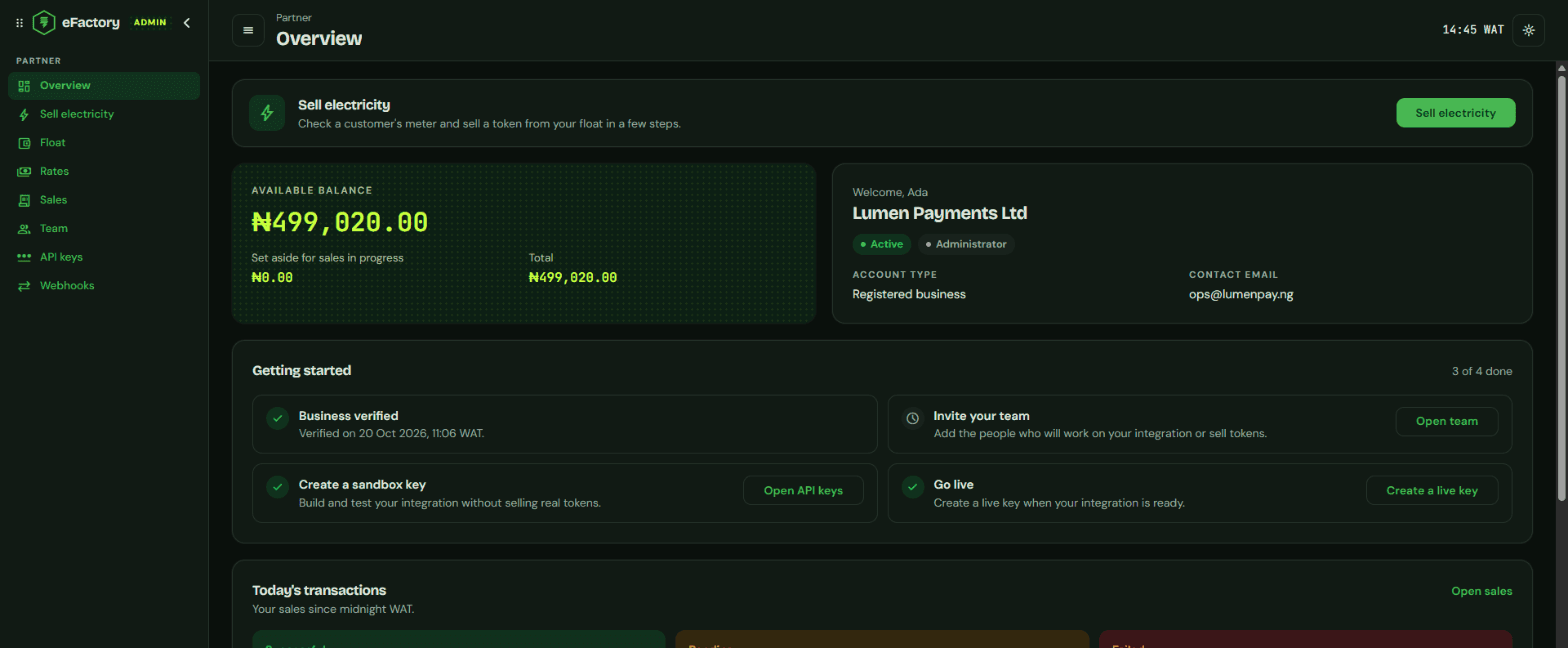Click the Lumen Payments Ltd company name
Image resolution: width=1568 pixels, height=648 pixels.
940,213
